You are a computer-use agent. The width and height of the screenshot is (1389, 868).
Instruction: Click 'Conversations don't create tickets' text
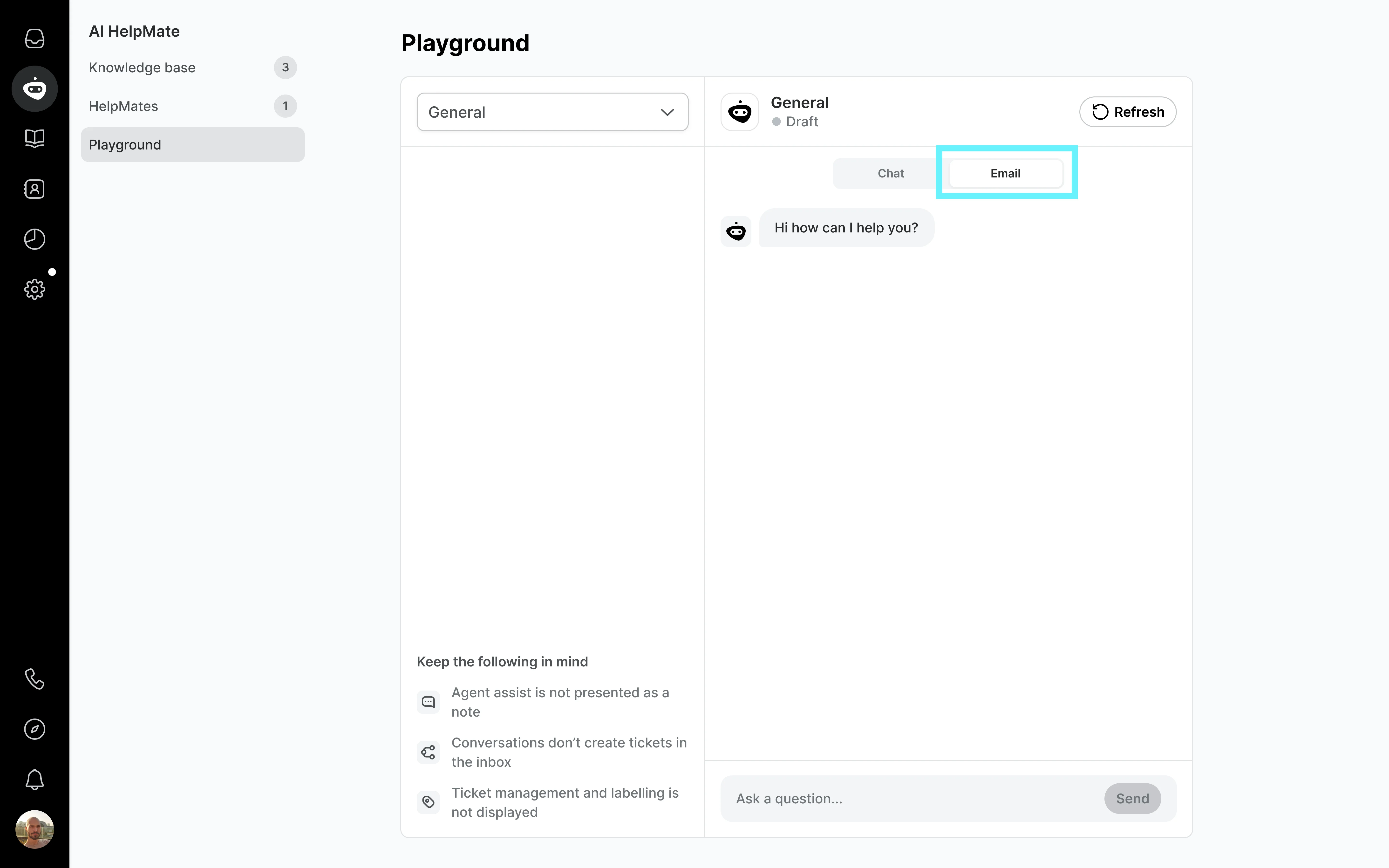569,752
